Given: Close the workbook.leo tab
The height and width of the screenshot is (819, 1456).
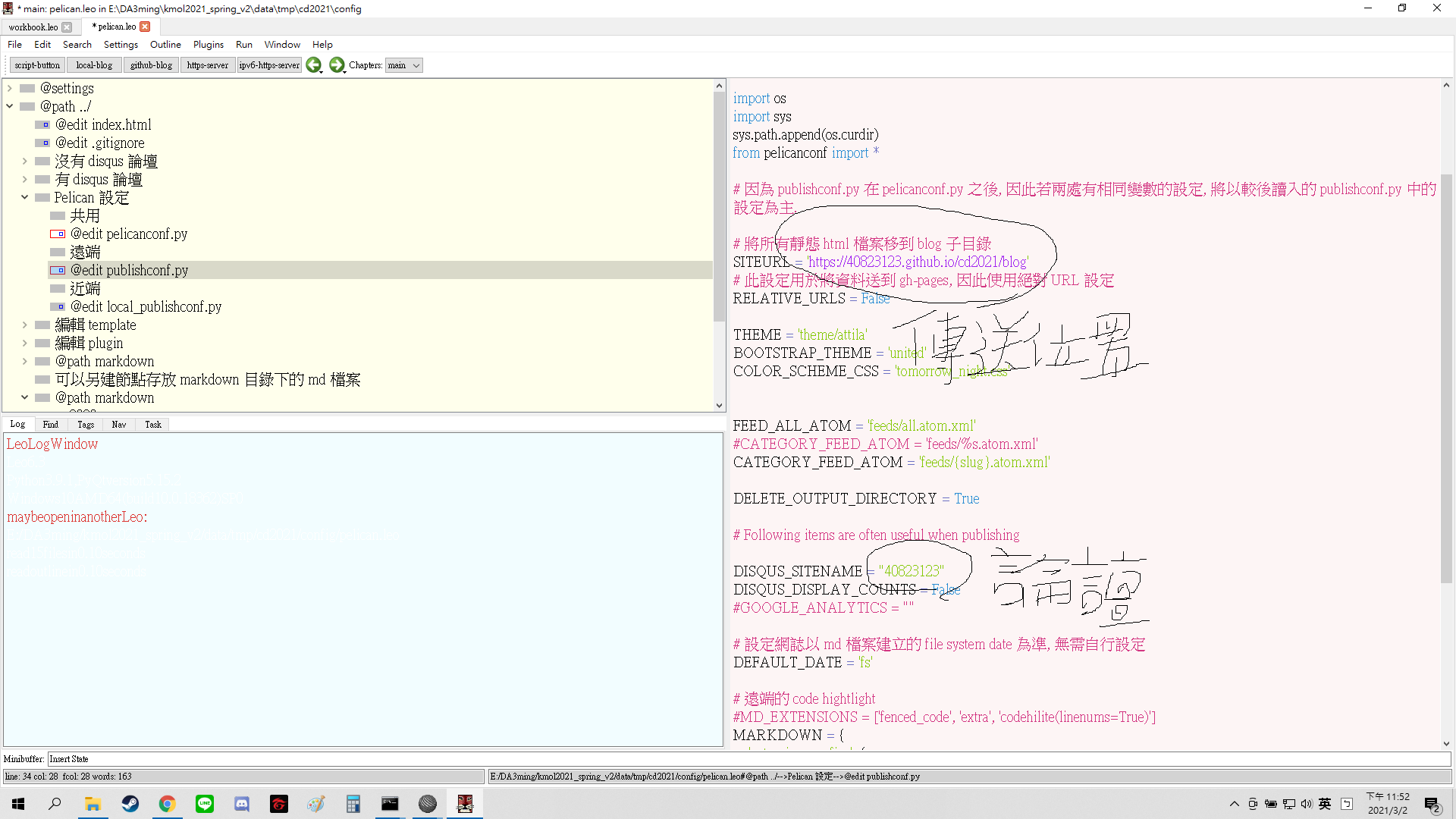Looking at the screenshot, I should (x=67, y=27).
